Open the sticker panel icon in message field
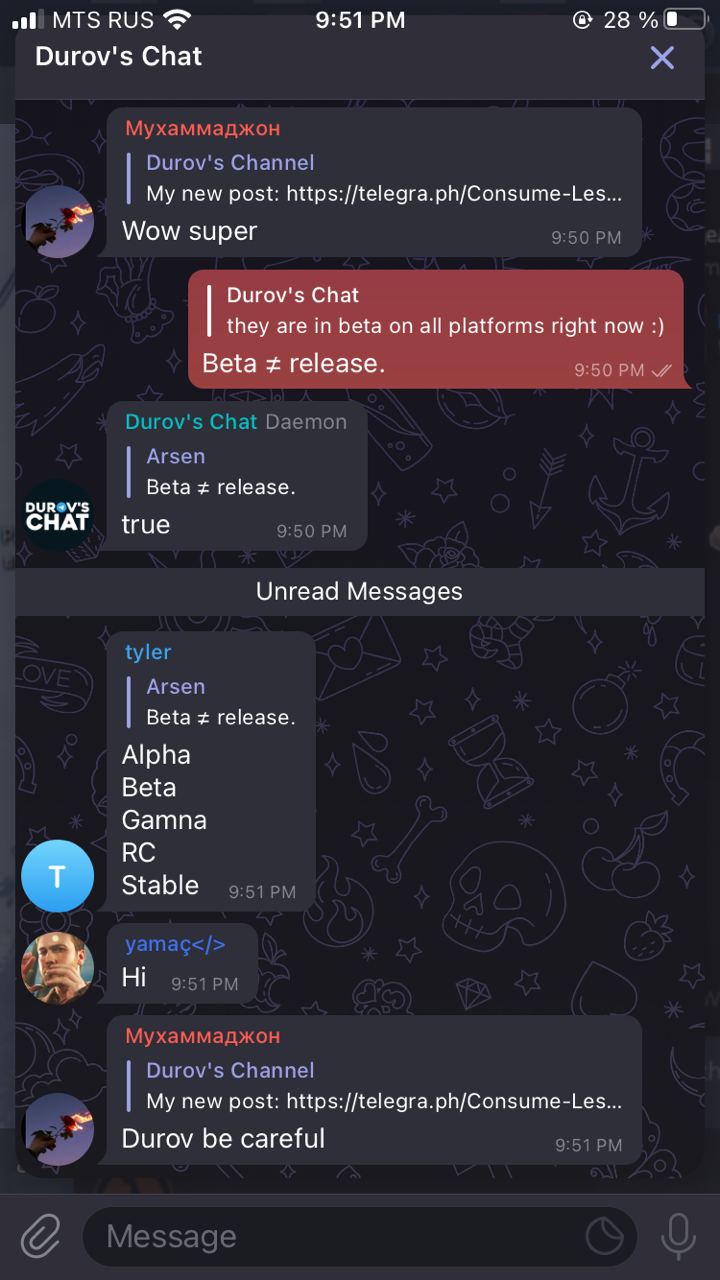 pyautogui.click(x=604, y=1237)
